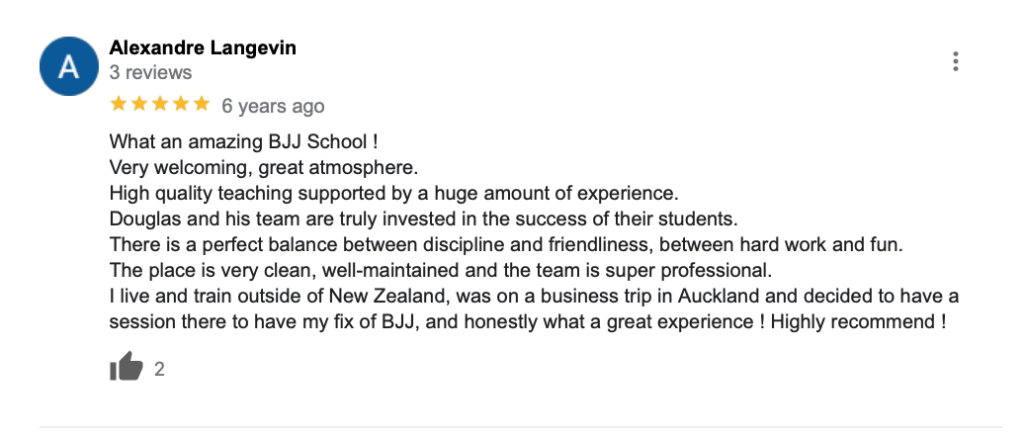Click the fifth gold star in the rating
The height and width of the screenshot is (437, 1024).
click(202, 104)
